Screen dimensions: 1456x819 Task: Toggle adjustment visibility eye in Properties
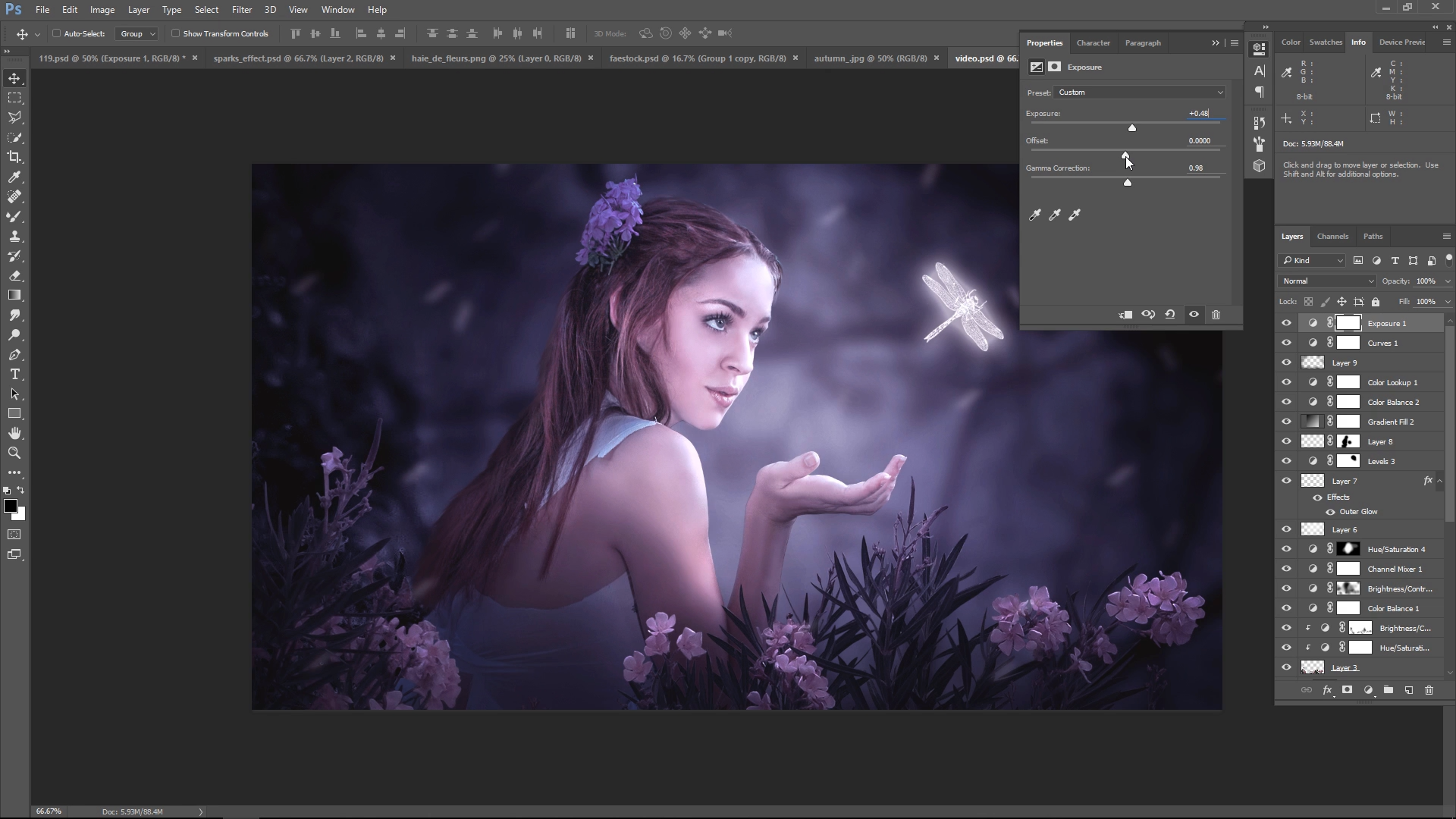[x=1194, y=315]
